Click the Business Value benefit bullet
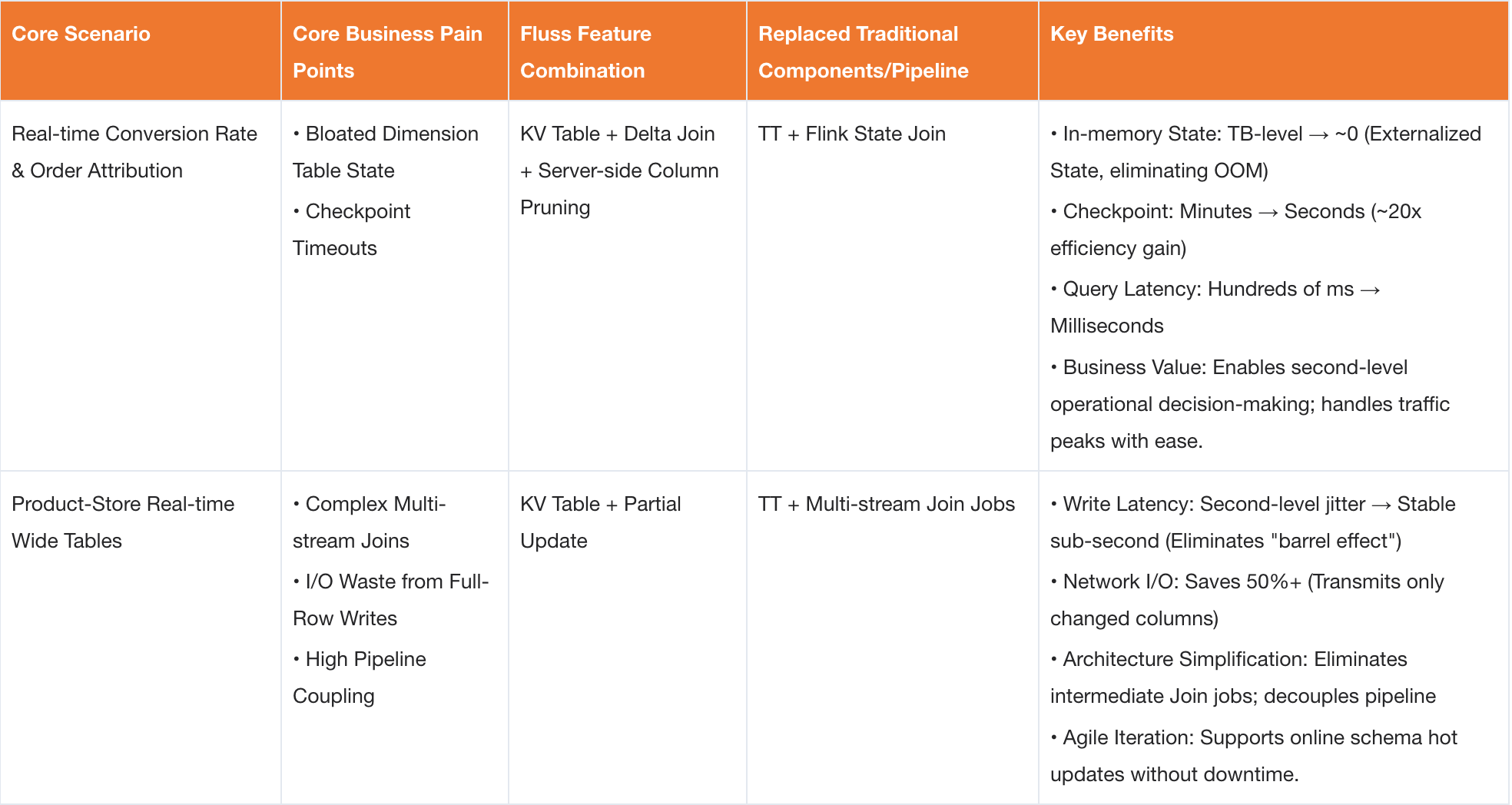This screenshot has height=805, width=1512. (x=1249, y=404)
